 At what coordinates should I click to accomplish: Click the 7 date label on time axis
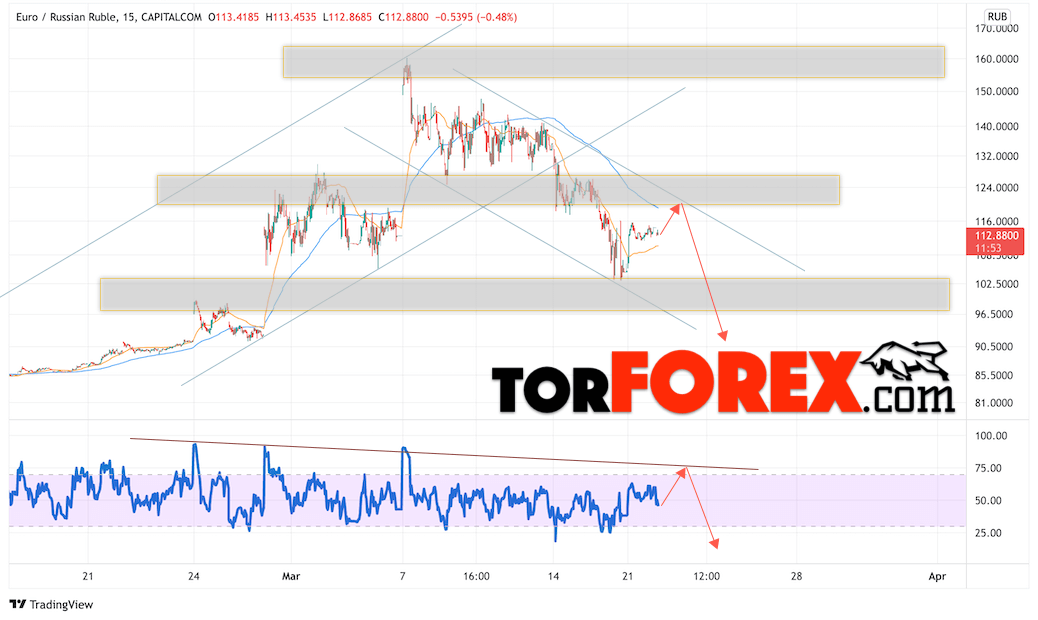click(x=402, y=576)
